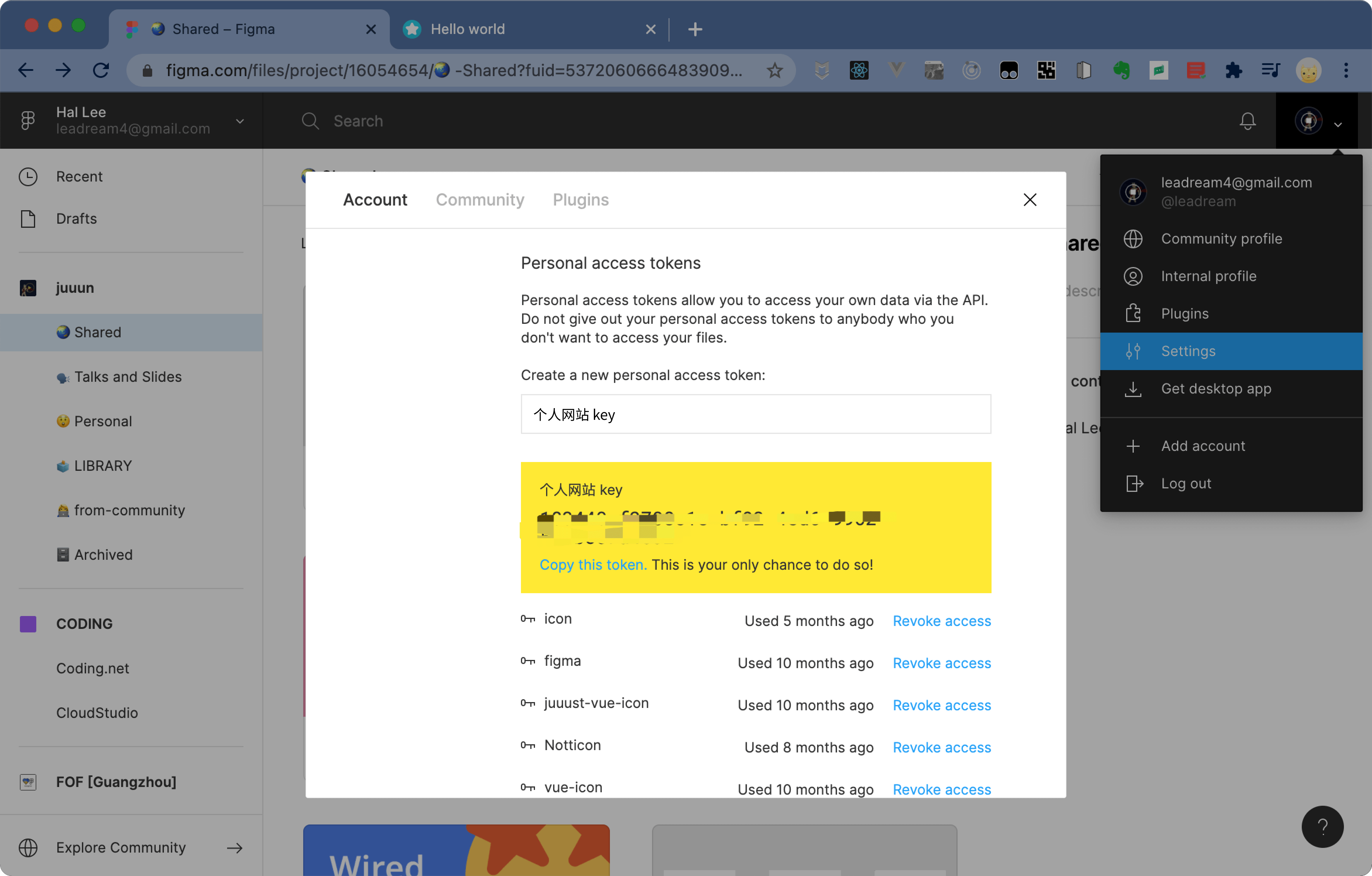Click the key icon next to Notticon

pyautogui.click(x=528, y=745)
